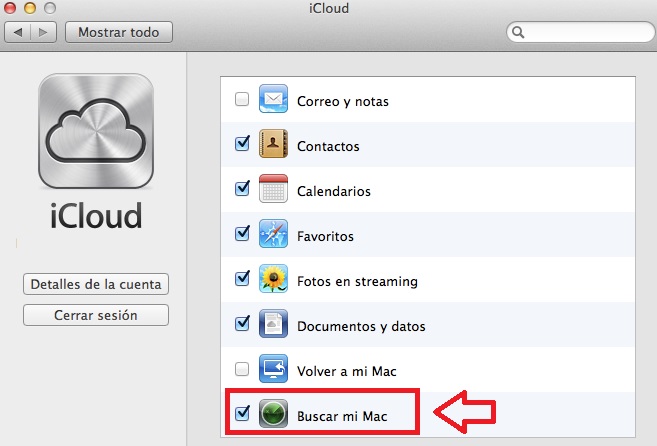Select the Correo y notas label
The height and width of the screenshot is (446, 657).
pos(343,101)
